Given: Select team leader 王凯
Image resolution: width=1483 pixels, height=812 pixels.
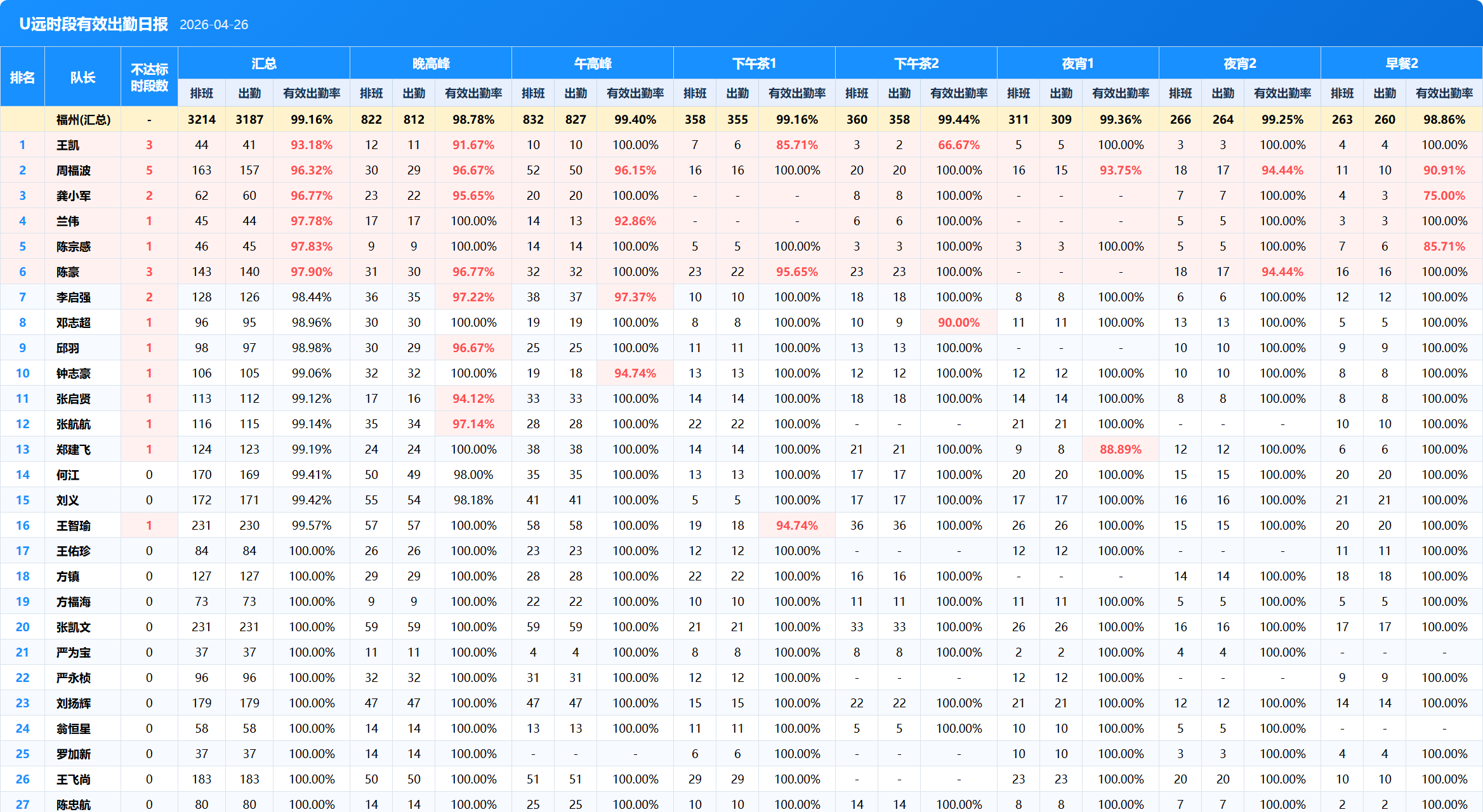Looking at the screenshot, I should coord(68,145).
